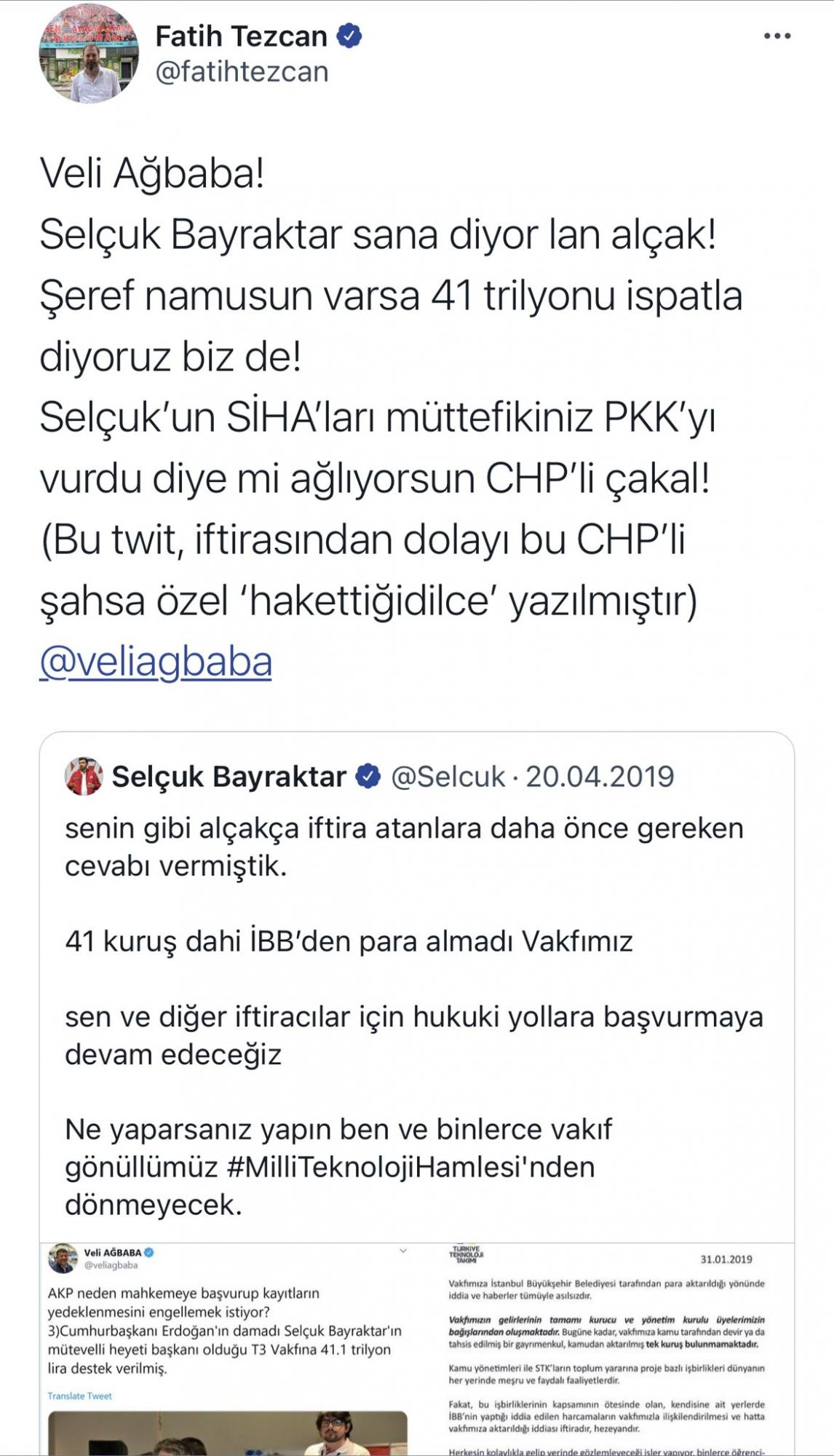This screenshot has height=1456, width=834.
Task: Click the @Selcuk username handle
Action: tap(449, 777)
